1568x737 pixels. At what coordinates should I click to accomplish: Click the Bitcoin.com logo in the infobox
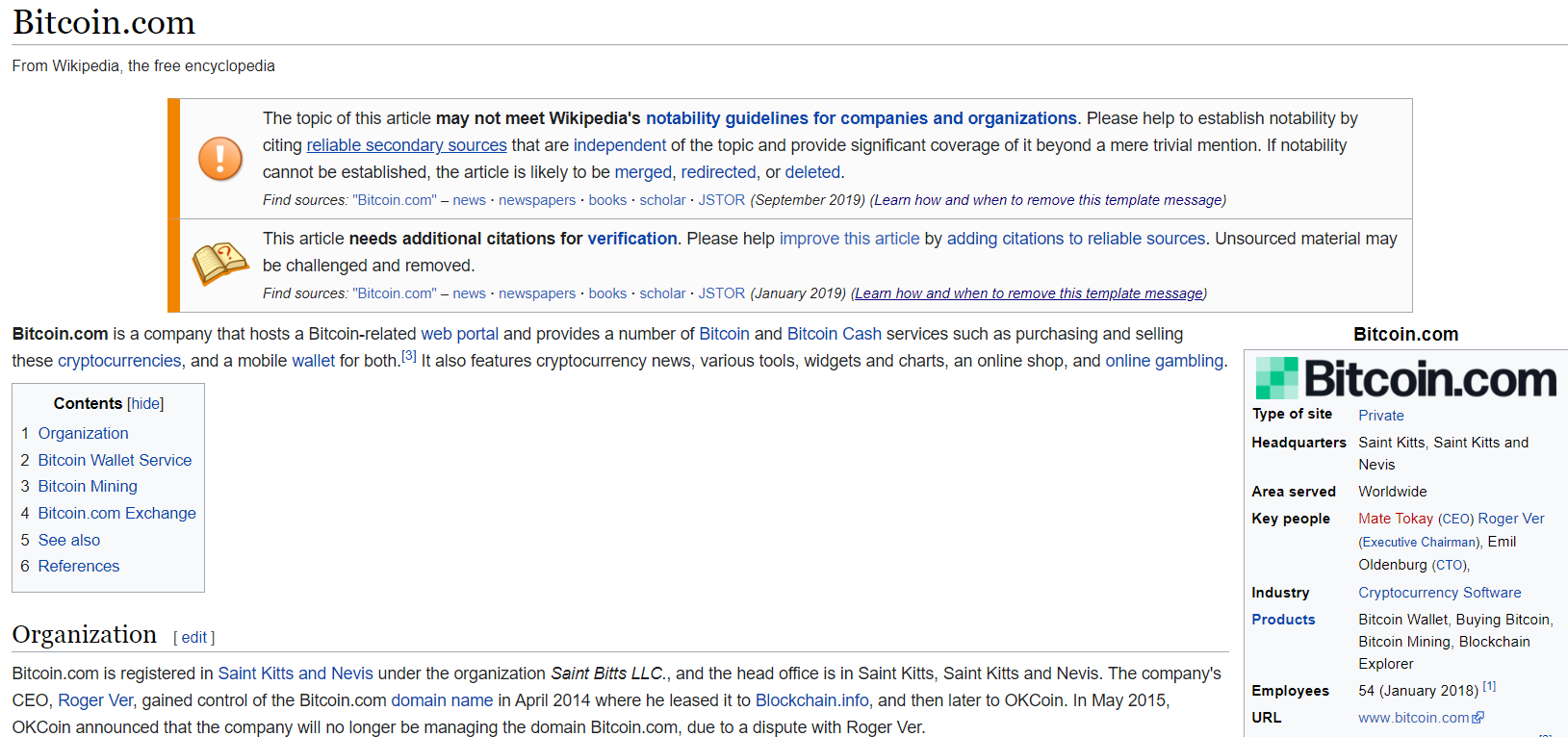[x=1405, y=378]
